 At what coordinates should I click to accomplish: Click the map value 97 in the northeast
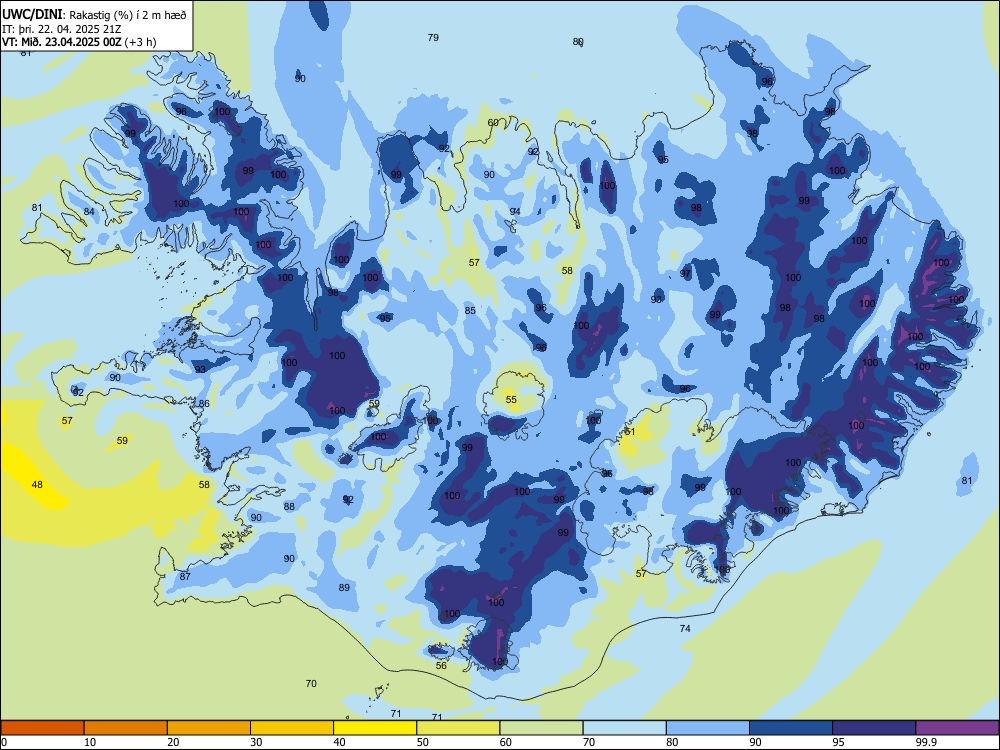(x=685, y=274)
